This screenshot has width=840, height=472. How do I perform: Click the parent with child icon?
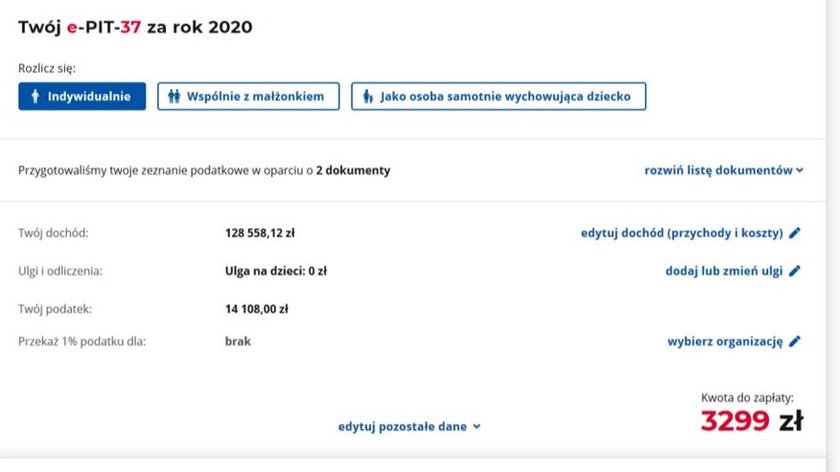[x=367, y=97]
